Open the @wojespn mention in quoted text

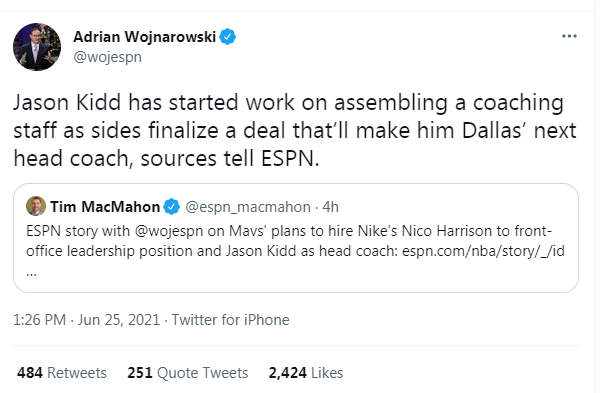[x=169, y=231]
